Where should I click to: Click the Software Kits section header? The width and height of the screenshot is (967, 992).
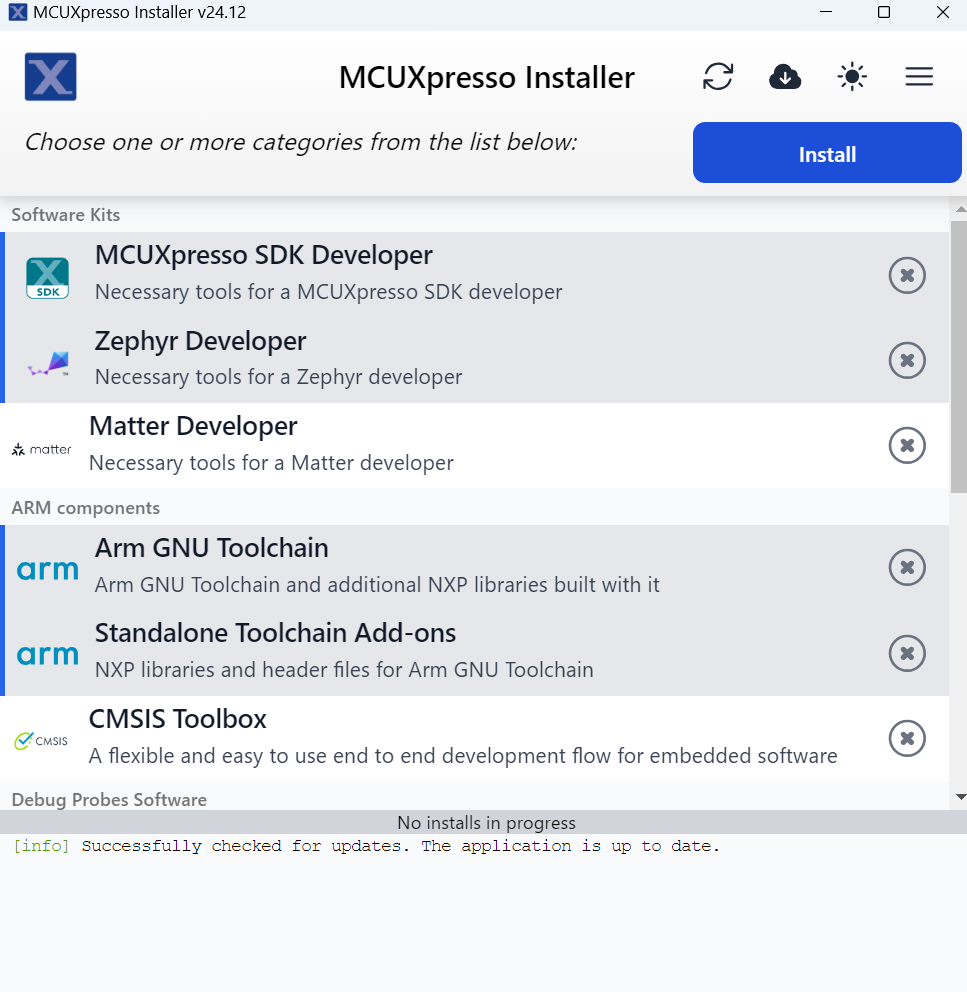[66, 215]
